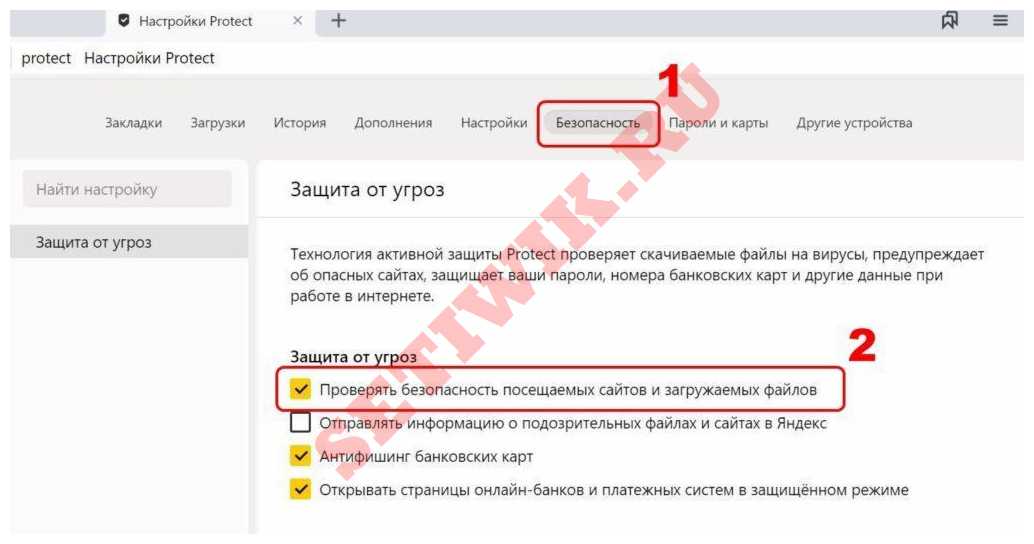Open the История section
The width and height of the screenshot is (1034, 544).
point(299,123)
